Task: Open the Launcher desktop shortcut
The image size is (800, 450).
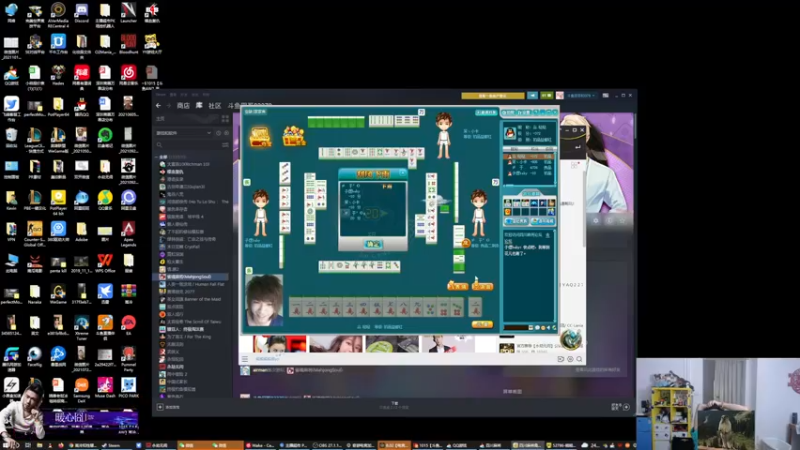Action: pyautogui.click(x=129, y=11)
